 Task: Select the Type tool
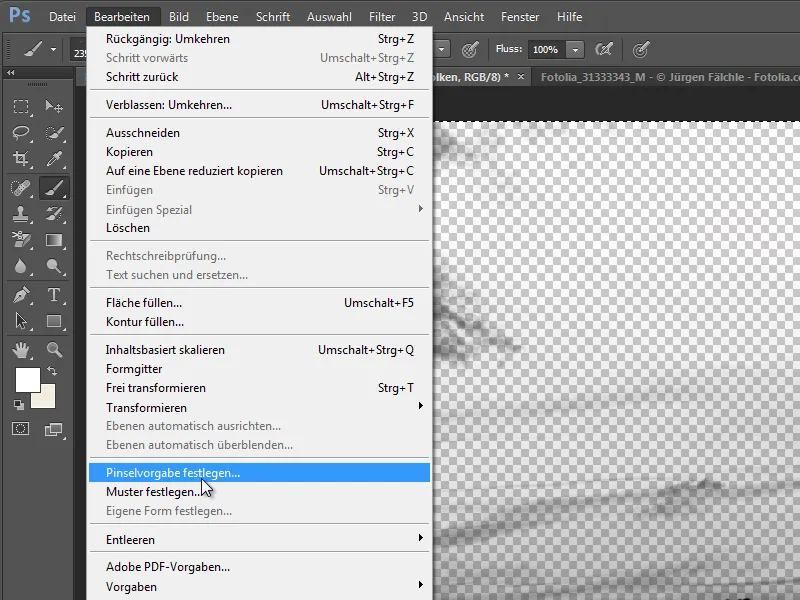(54, 295)
